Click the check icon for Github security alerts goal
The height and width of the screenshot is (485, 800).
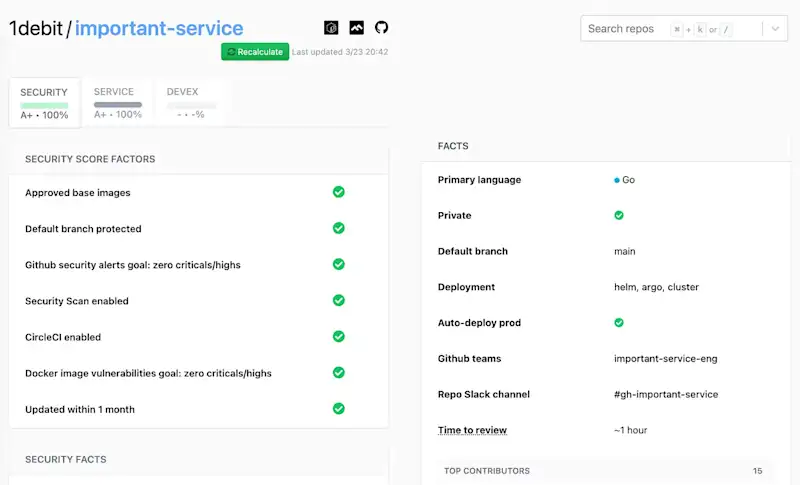(x=339, y=264)
